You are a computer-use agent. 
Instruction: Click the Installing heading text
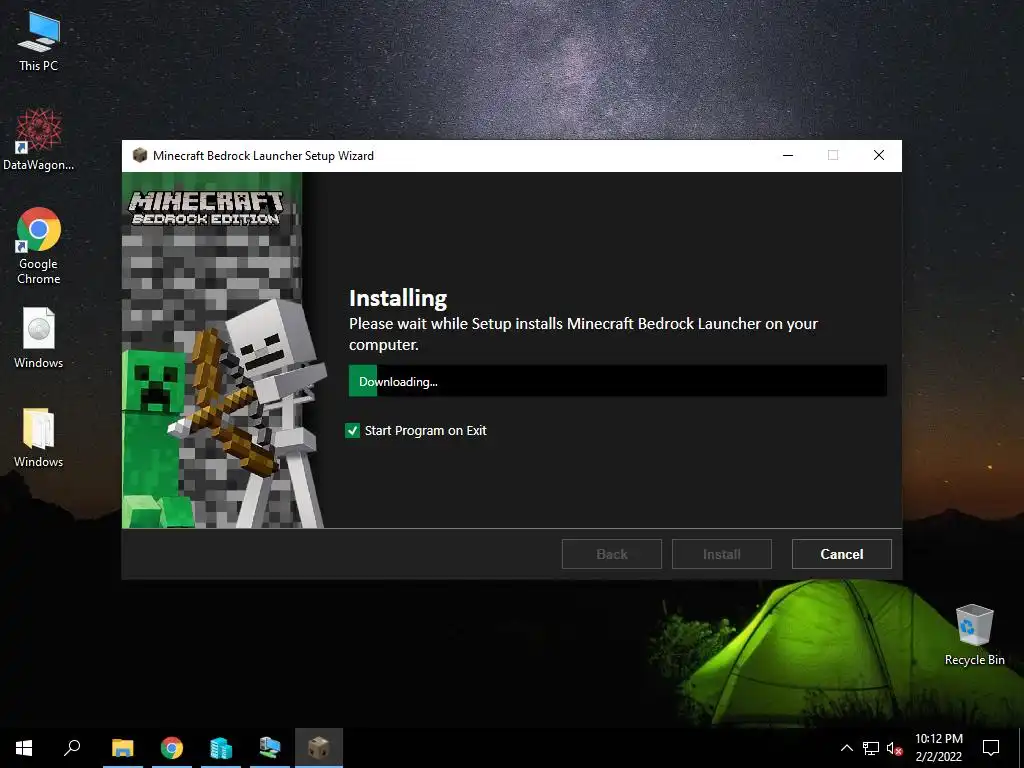coord(398,298)
